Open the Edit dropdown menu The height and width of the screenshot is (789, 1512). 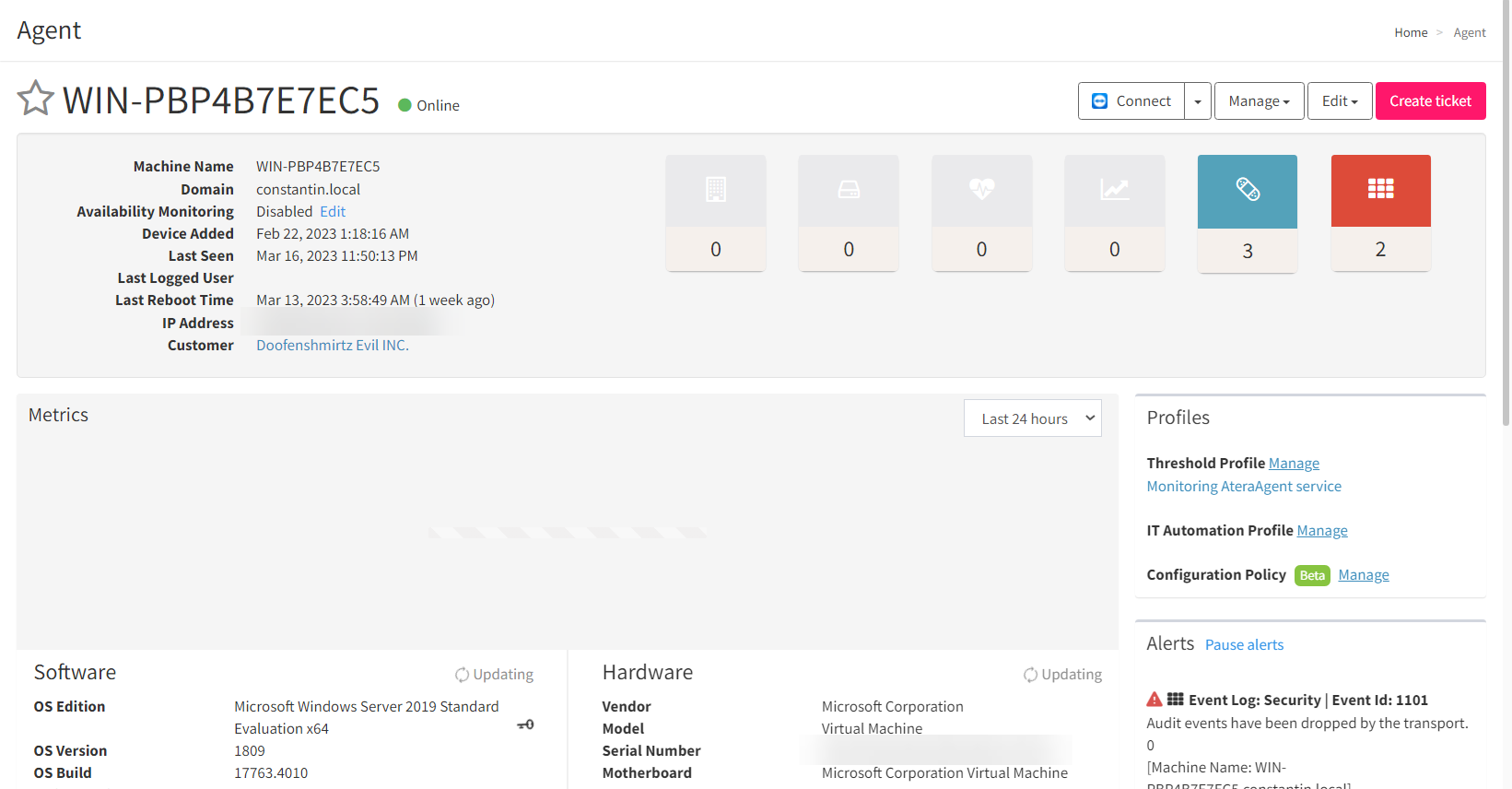pos(1340,101)
